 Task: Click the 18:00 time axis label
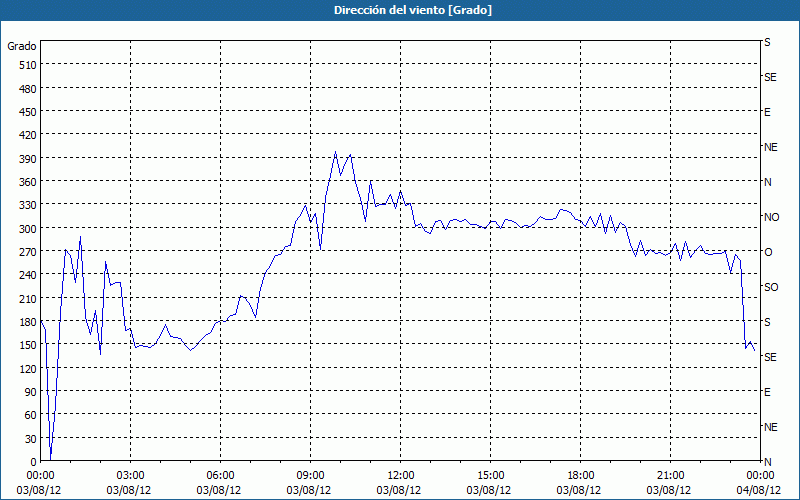pos(580,476)
